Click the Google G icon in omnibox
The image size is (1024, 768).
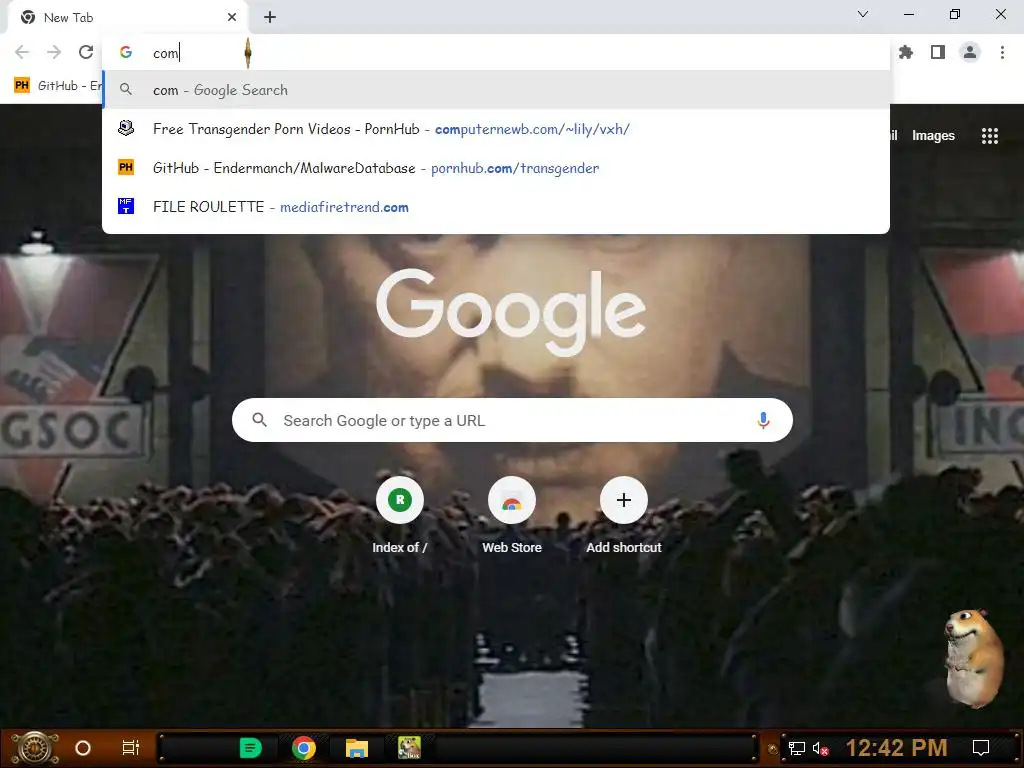126,52
